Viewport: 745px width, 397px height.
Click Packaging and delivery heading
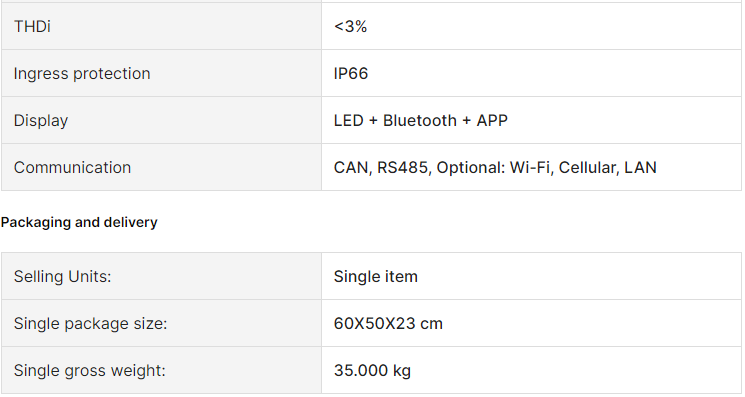pos(79,222)
